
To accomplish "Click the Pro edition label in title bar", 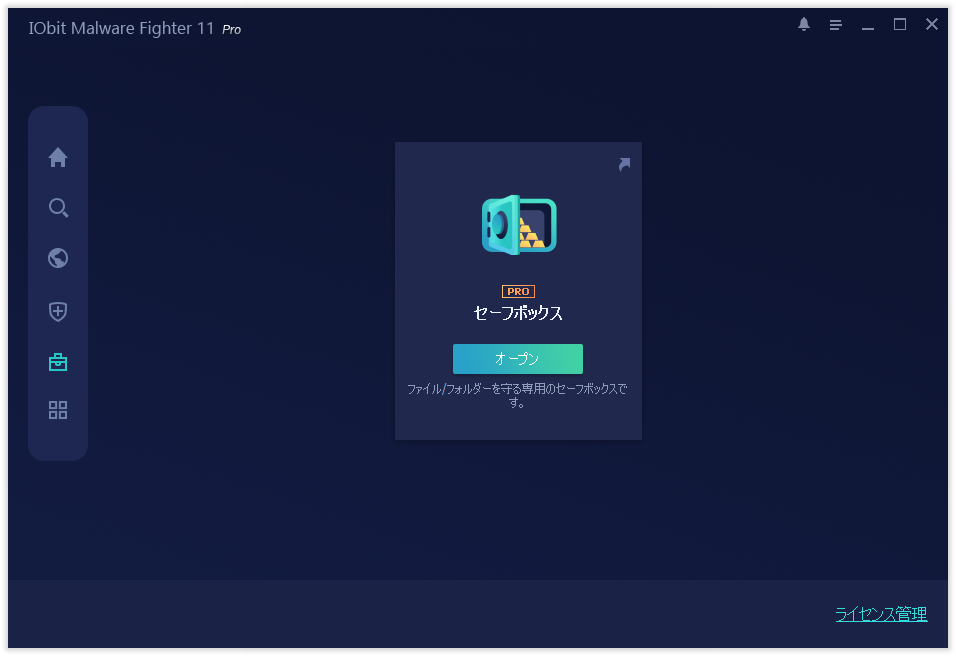I will 231,29.
